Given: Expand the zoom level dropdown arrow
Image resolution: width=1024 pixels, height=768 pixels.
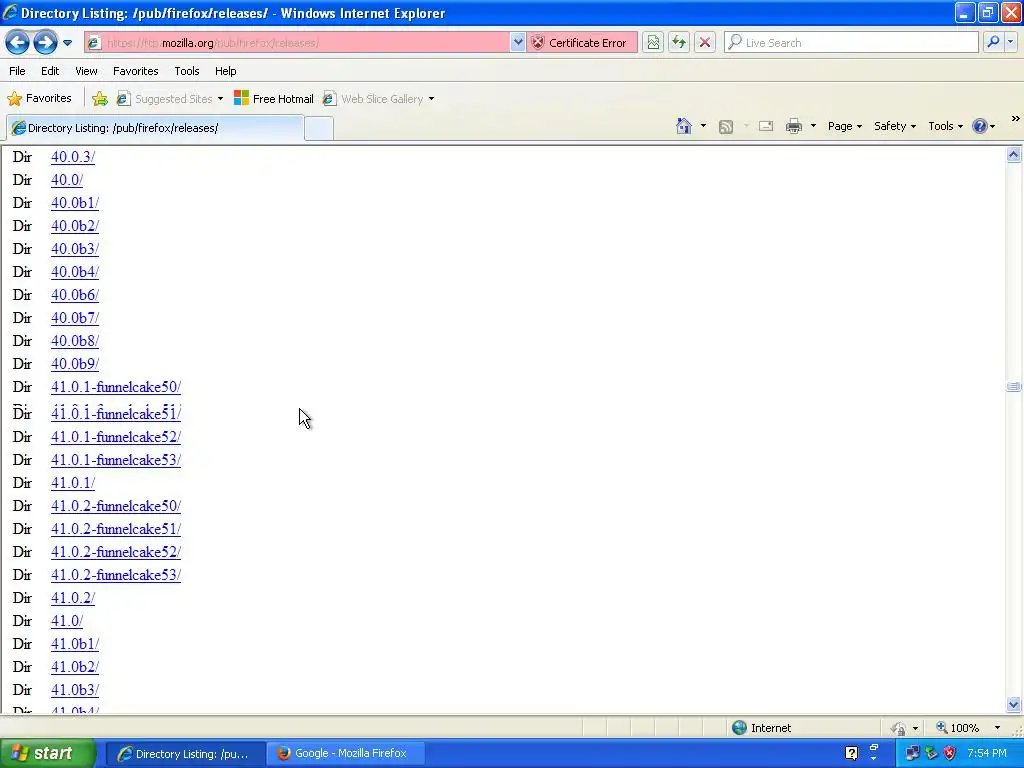Looking at the screenshot, I should coord(997,728).
